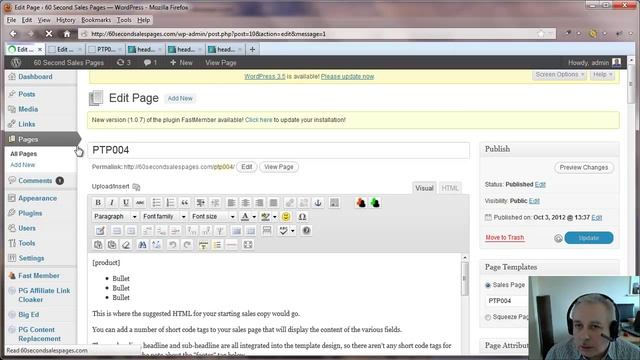Select the Squeeze Page template radio

[488, 317]
